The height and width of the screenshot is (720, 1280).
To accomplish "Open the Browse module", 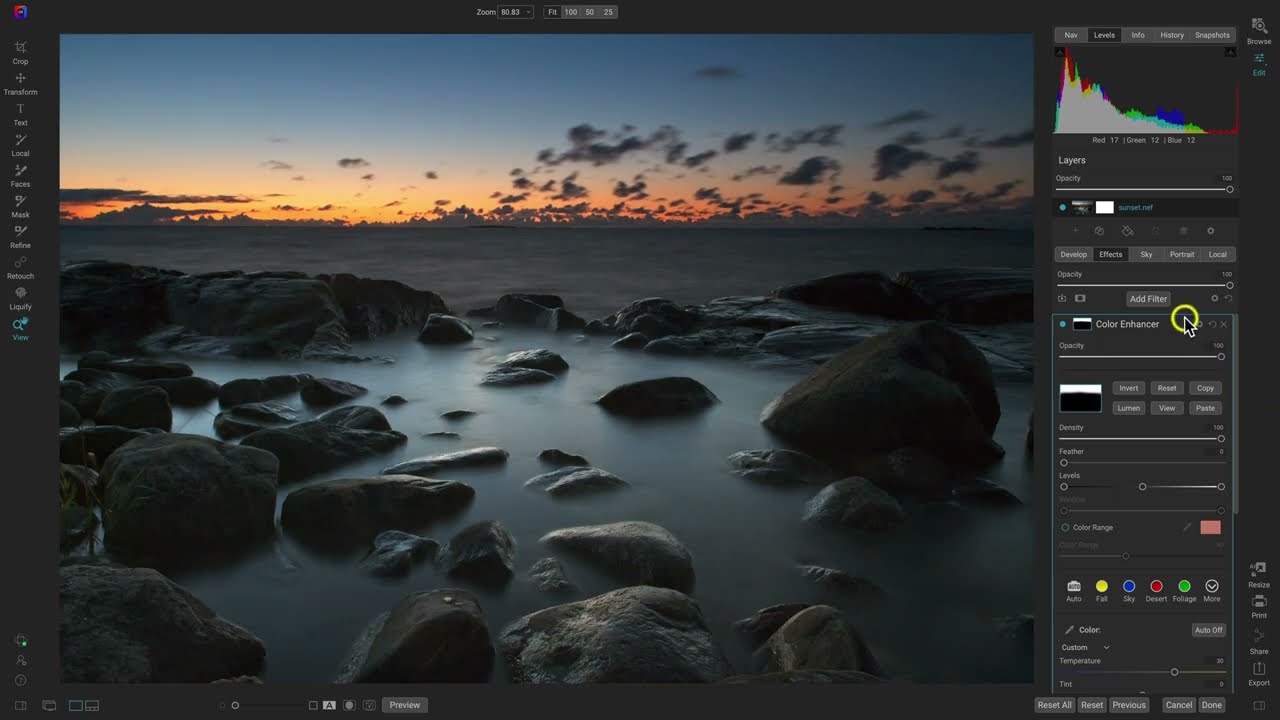I will [x=1259, y=31].
